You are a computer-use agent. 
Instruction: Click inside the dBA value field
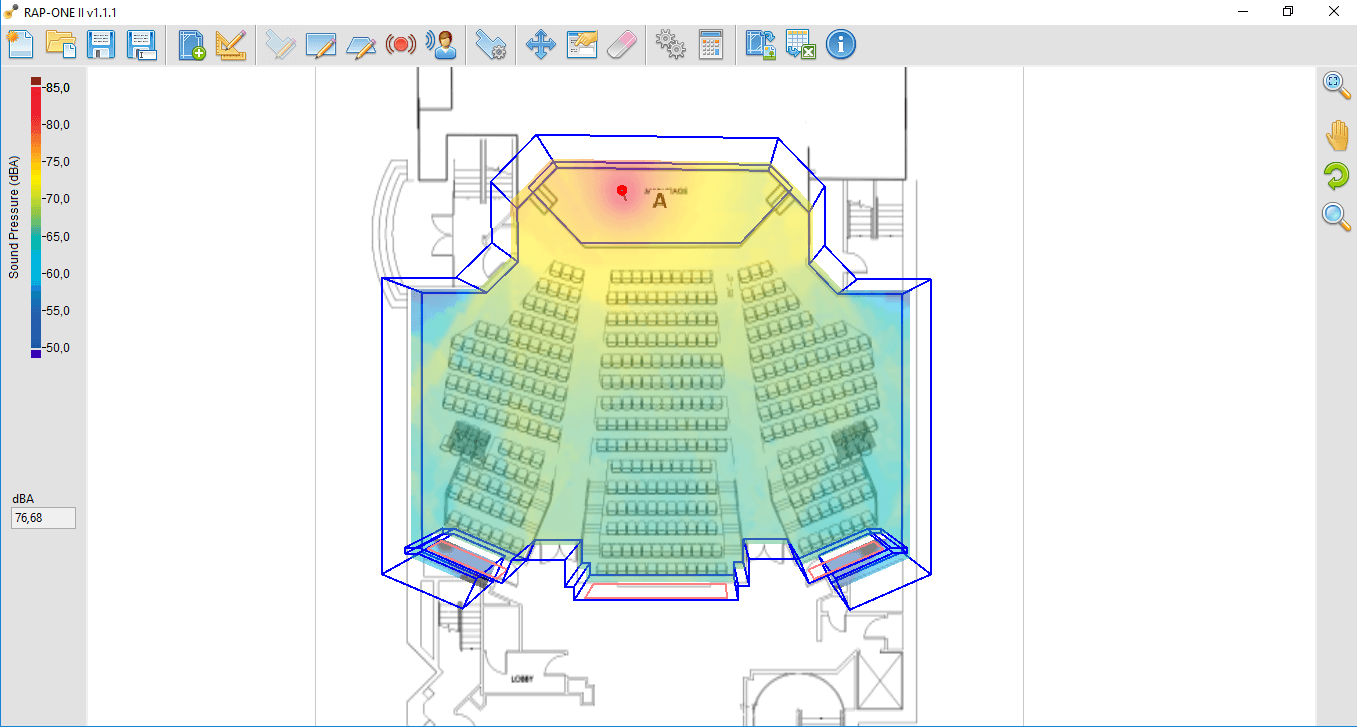coord(43,517)
